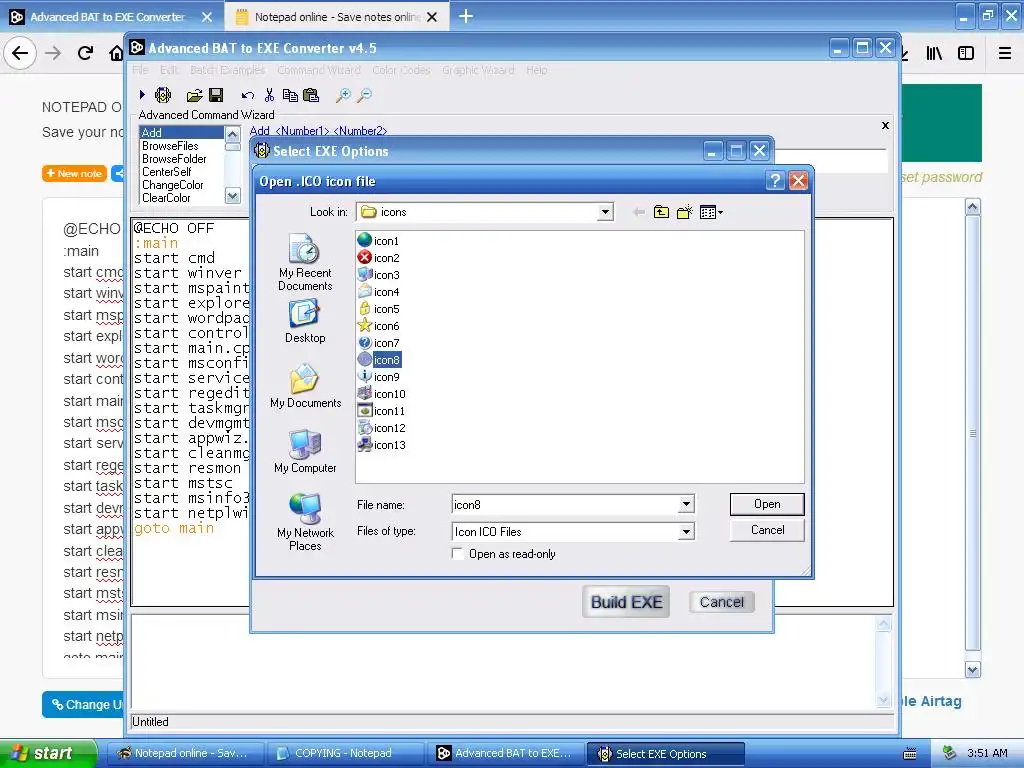Viewport: 1024px width, 768px height.
Task: Create a new folder in dialog
Action: click(x=684, y=212)
